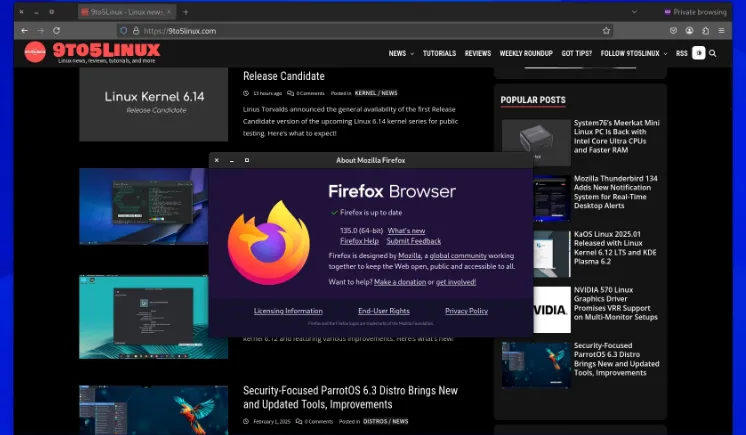Viewport: 746px width, 435px height.
Task: Open the blue KDE desktop article thumbnail
Action: [x=144, y=206]
